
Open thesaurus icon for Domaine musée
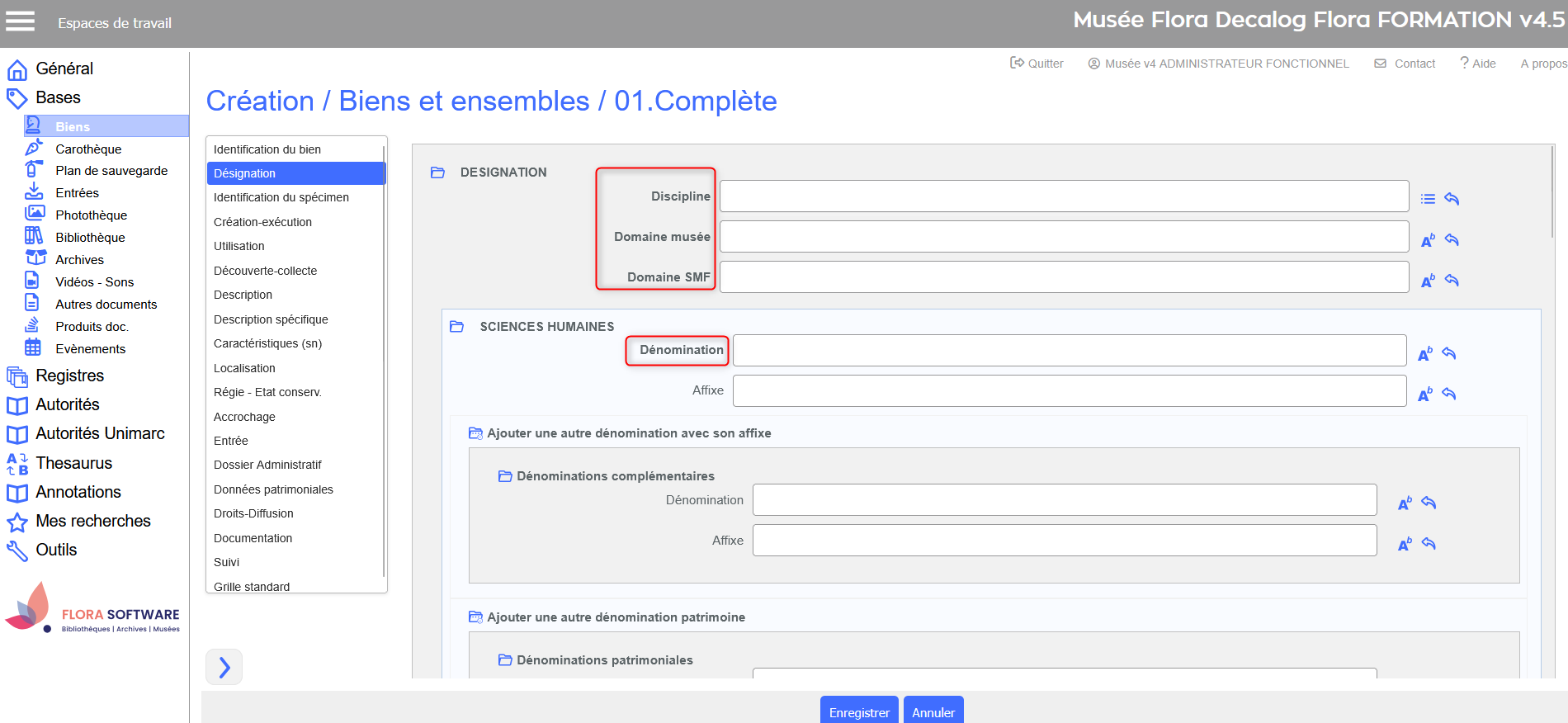1428,240
